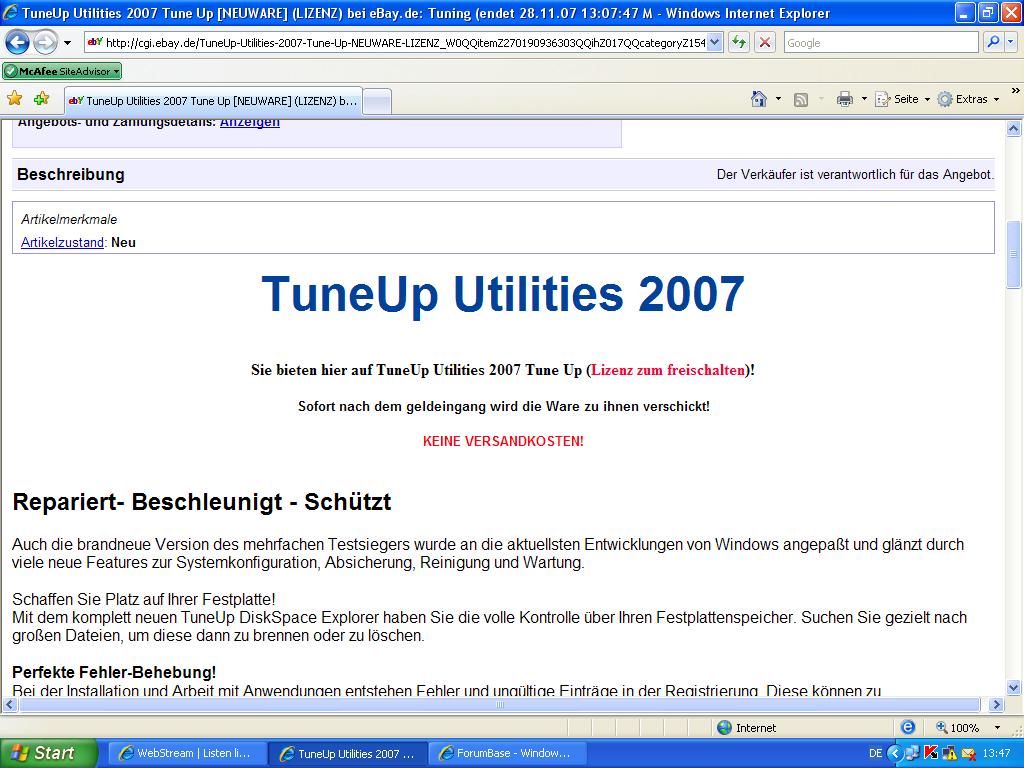
Task: Open the Windows Start menu
Action: 48,753
